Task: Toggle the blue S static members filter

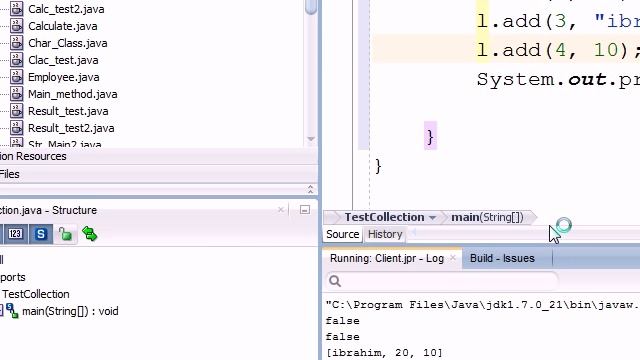Action: [40, 234]
